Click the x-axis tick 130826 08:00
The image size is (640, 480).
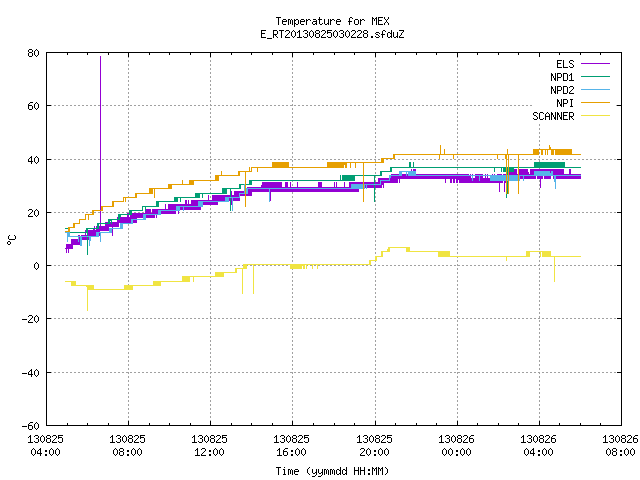click(620, 446)
